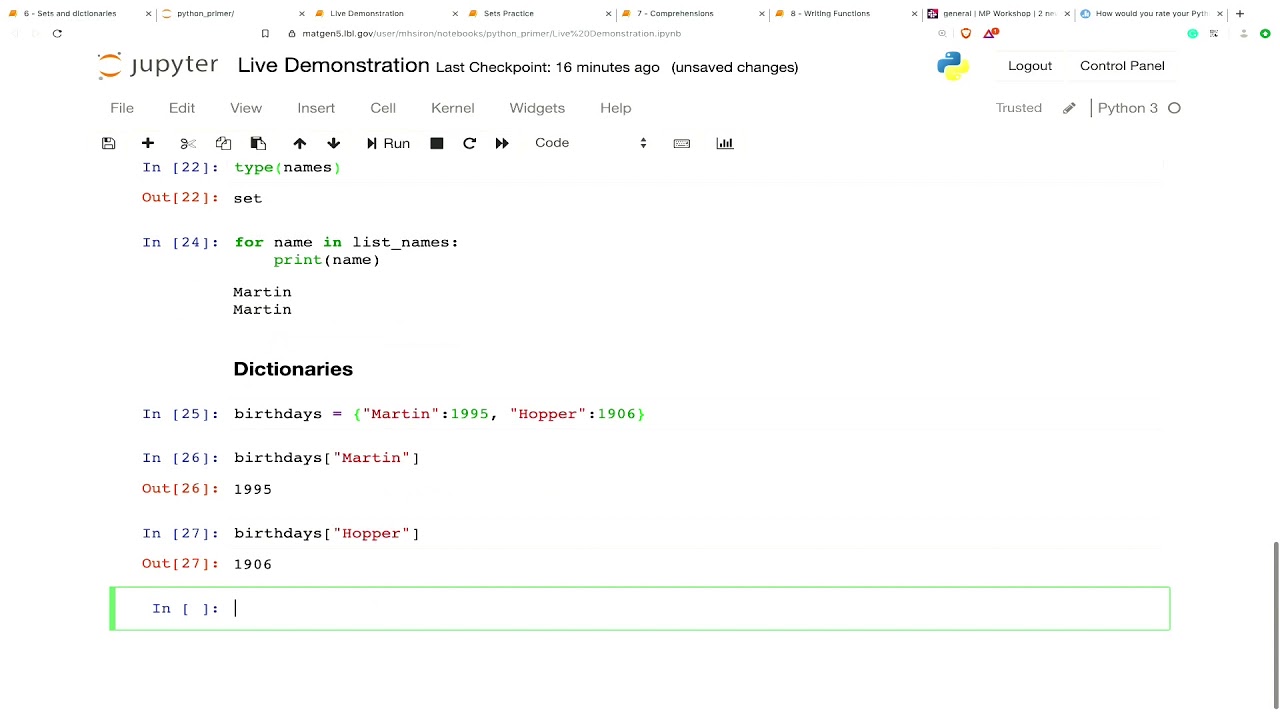Open Brave Shields lion icon
This screenshot has width=1280, height=720.
tap(966, 33)
